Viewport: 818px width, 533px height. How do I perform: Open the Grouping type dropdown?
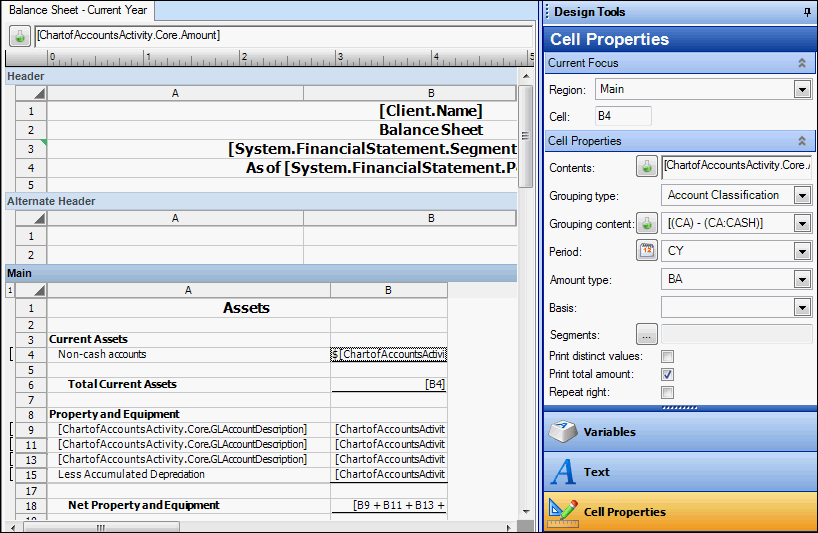[x=801, y=195]
